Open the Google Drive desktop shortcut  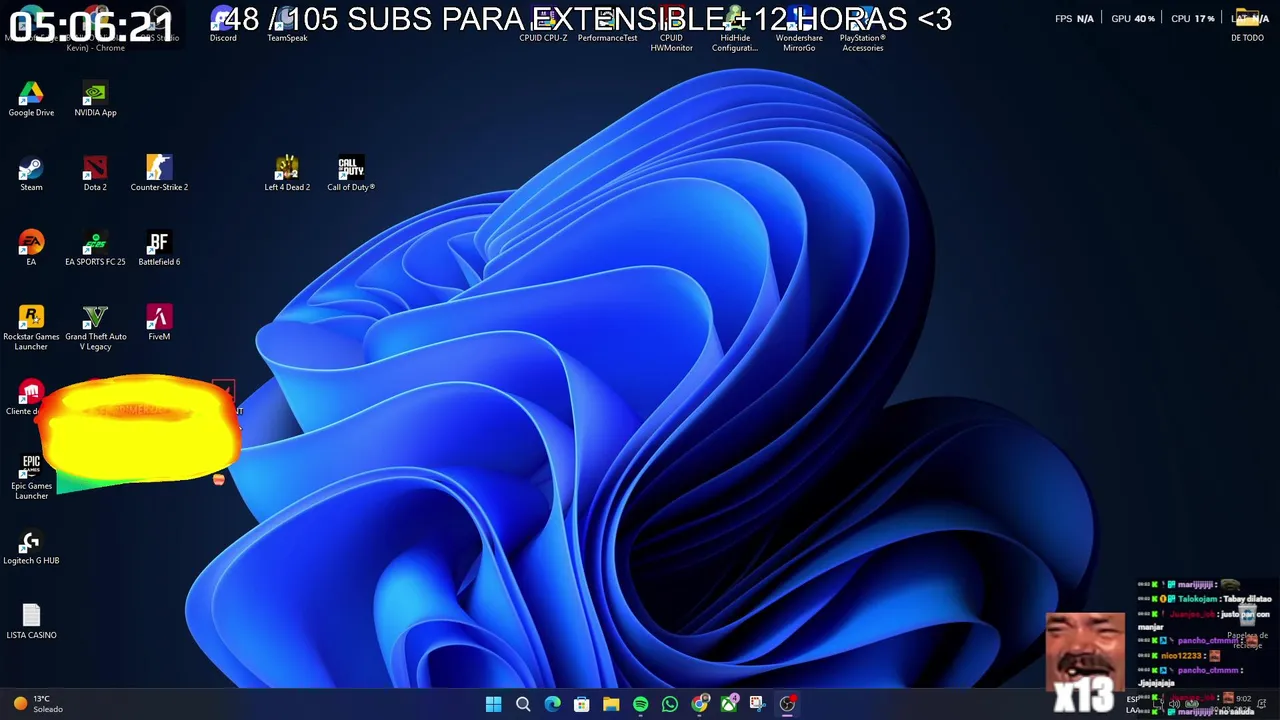[31, 99]
